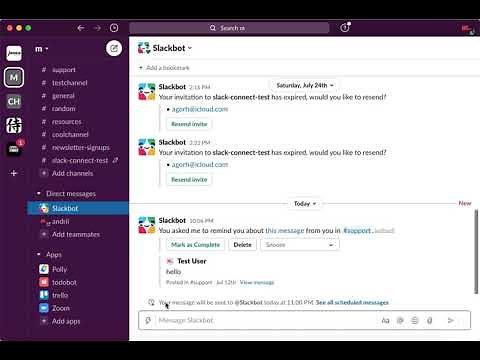Open the #support link in the reminder text
Image resolution: width=480 pixels, height=360 pixels.
(357, 231)
